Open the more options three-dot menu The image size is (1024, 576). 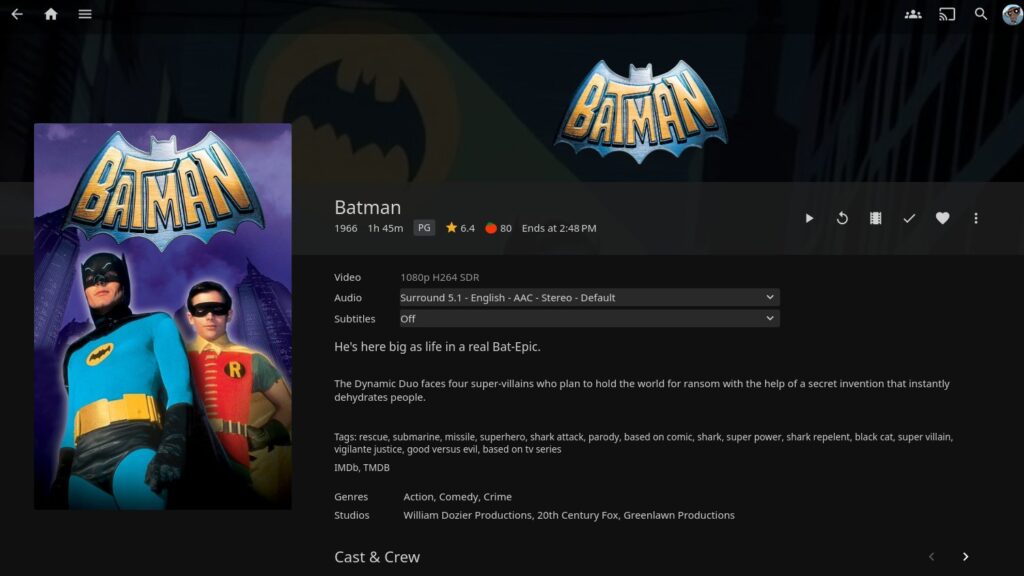[976, 218]
